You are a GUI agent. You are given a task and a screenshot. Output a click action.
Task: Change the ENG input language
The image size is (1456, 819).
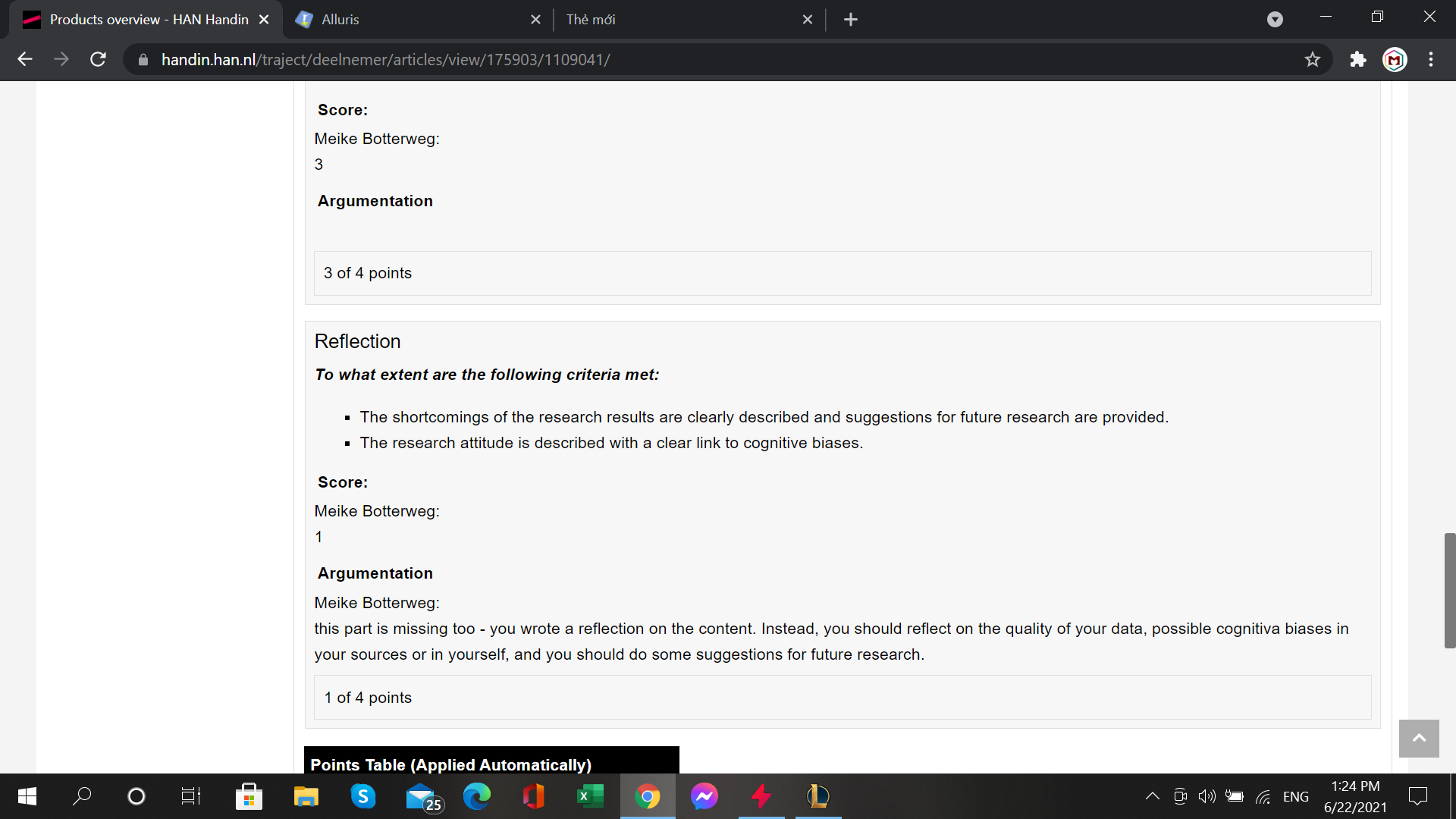(1296, 797)
